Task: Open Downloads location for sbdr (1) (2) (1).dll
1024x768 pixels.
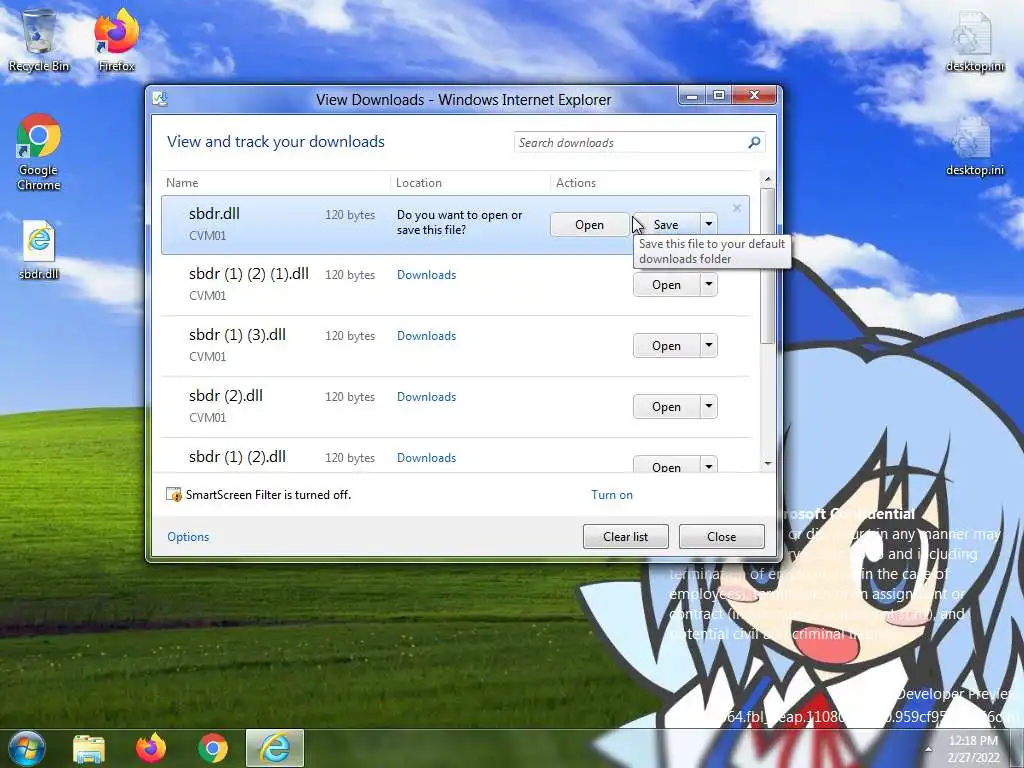Action: click(426, 275)
